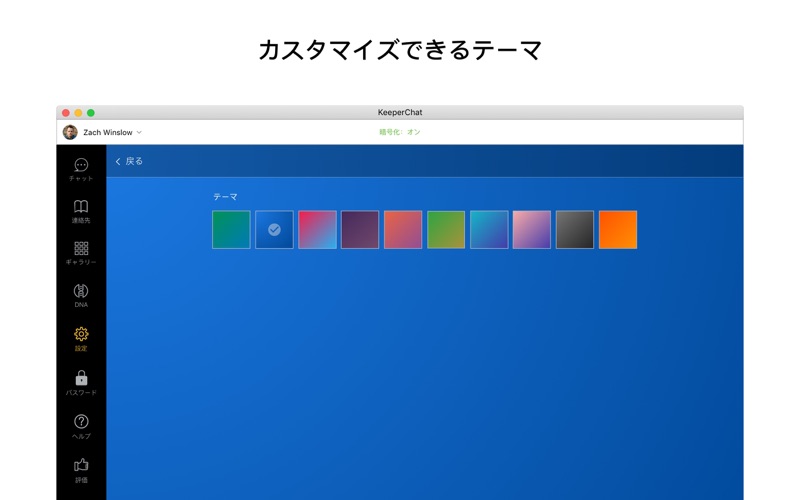Select the cyan-to-indigo theme swatch
Viewport: 800px width, 500px height.
pyautogui.click(x=489, y=230)
